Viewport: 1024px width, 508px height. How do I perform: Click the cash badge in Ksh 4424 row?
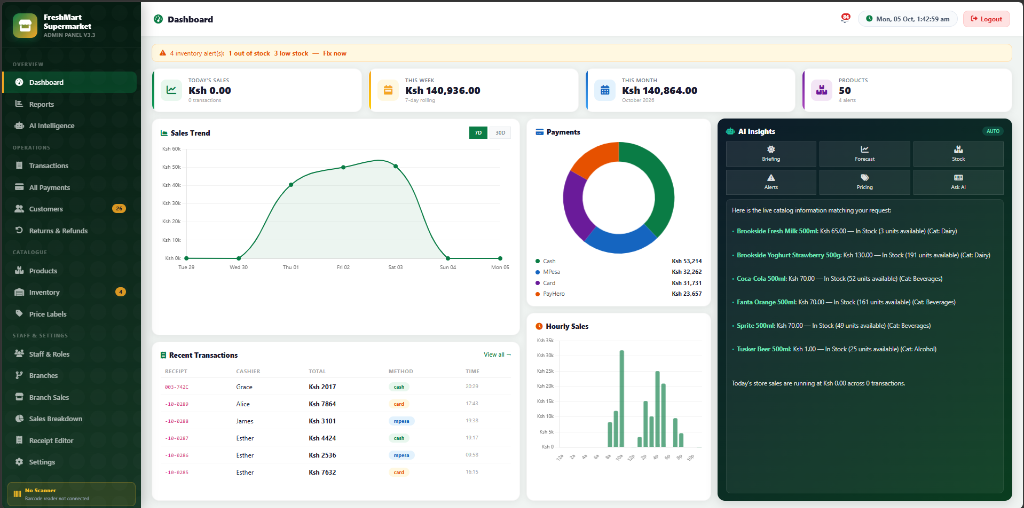(399, 438)
